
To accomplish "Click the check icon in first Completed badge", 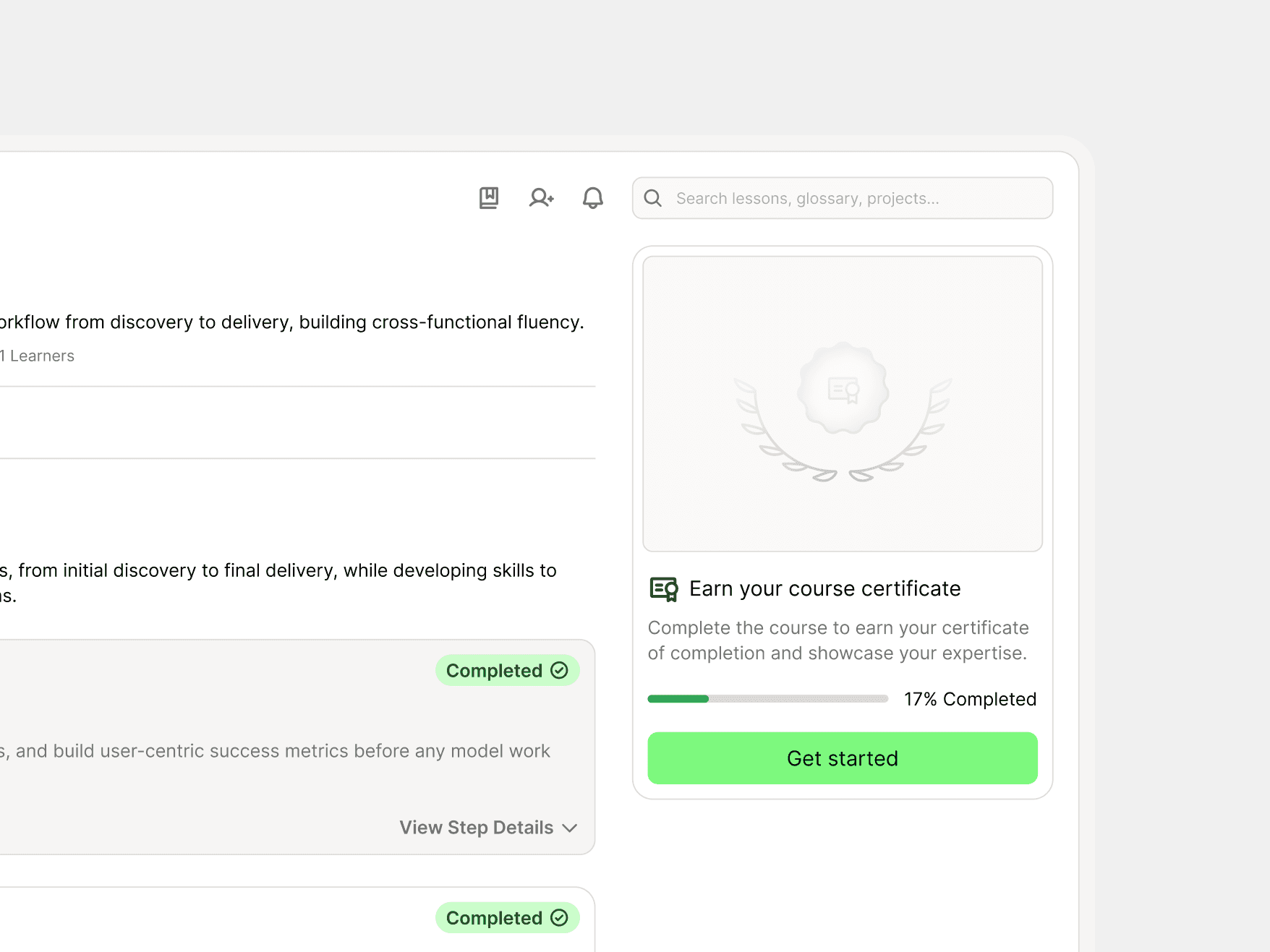I will (x=559, y=670).
